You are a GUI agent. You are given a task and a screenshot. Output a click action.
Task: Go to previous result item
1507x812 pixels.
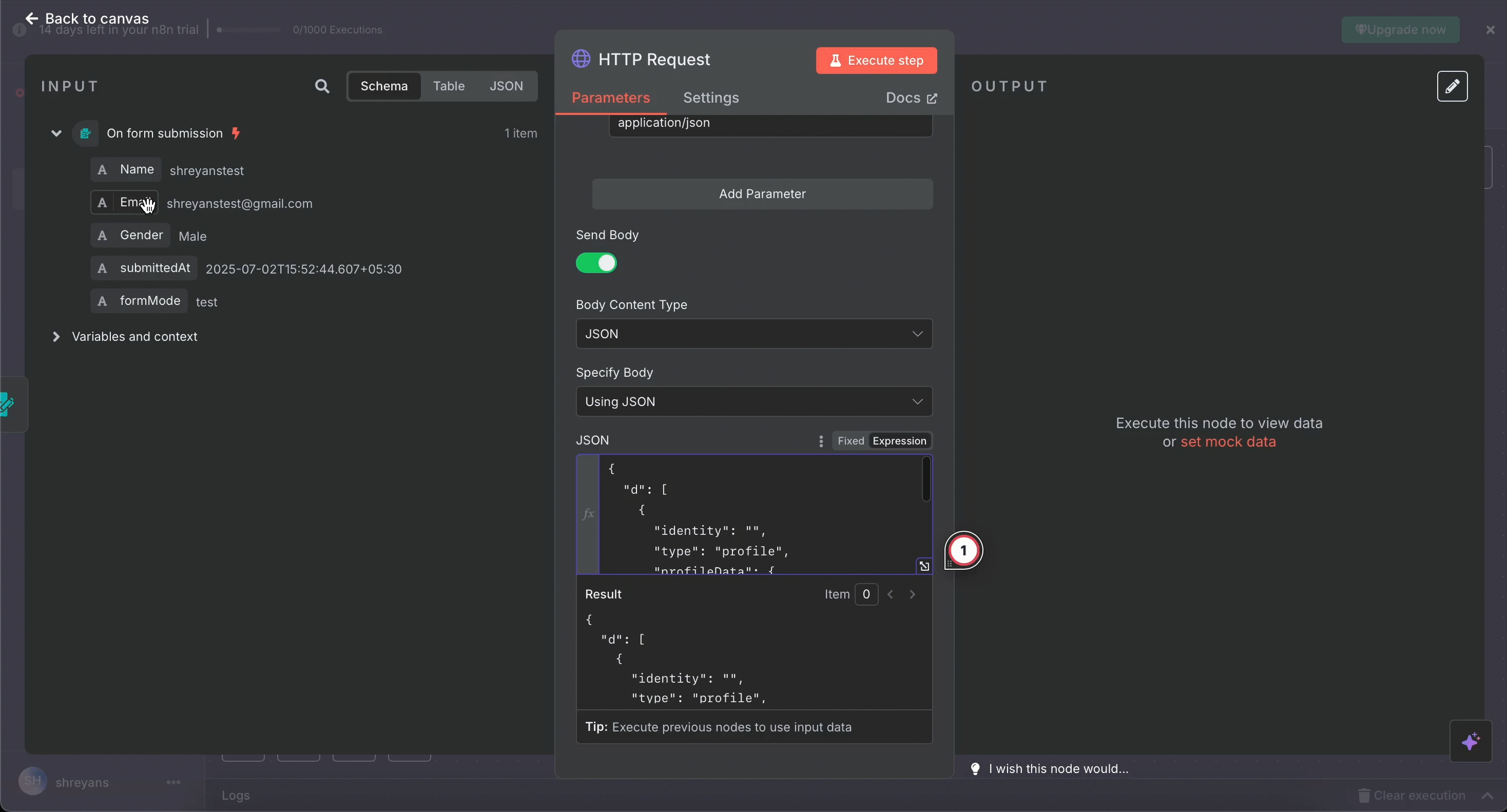tap(891, 594)
